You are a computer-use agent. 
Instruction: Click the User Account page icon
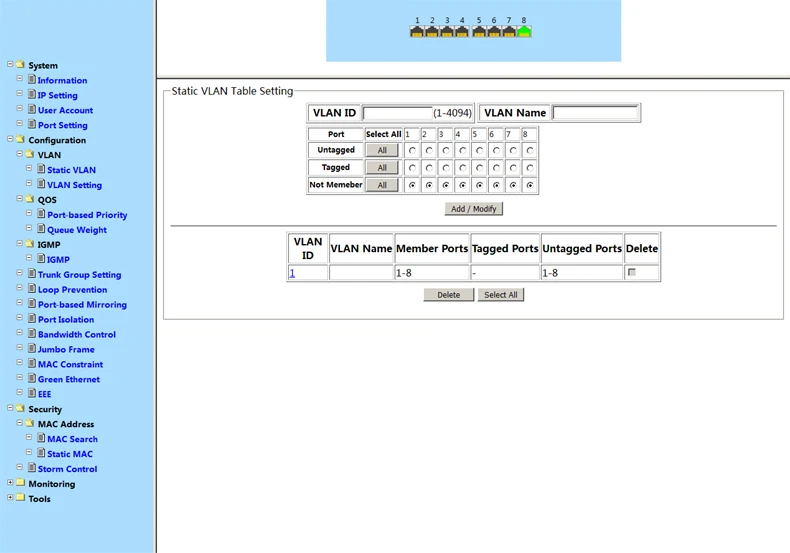click(32, 109)
